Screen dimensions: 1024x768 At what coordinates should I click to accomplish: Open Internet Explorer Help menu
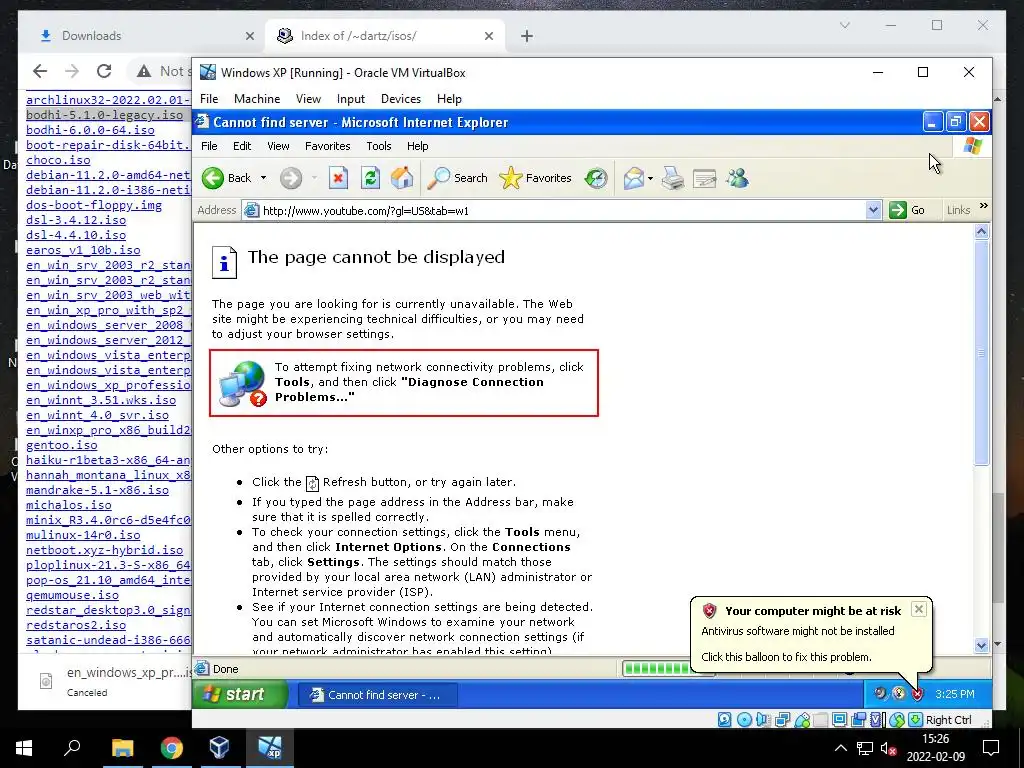click(x=417, y=146)
